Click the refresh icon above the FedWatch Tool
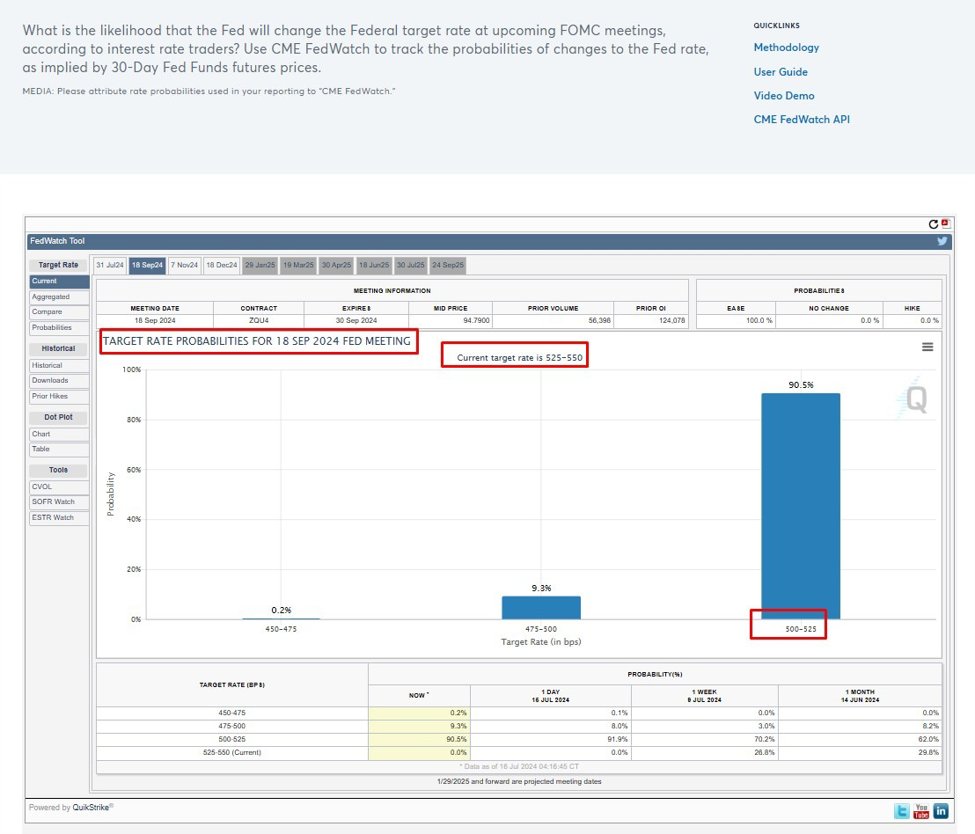Screen dimensions: 975x834 [x=933, y=225]
